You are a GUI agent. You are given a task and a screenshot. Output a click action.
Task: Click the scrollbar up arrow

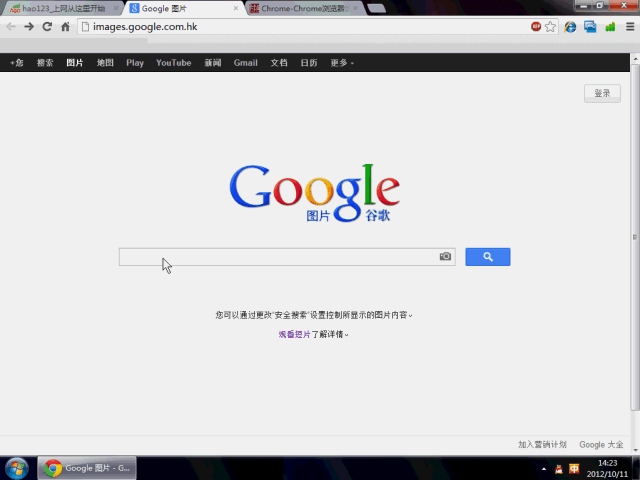pyautogui.click(x=635, y=58)
